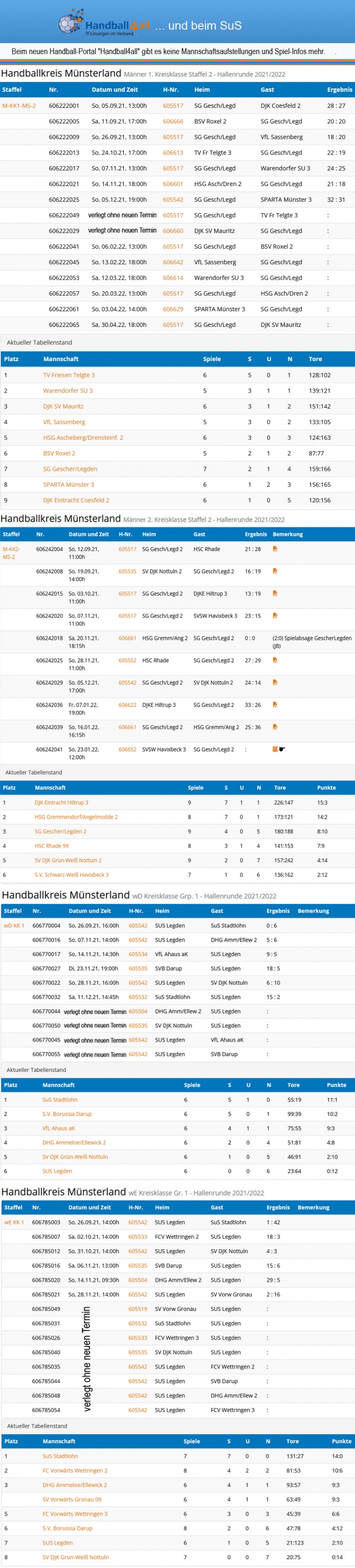Open hall 606652 link for game 606242041
This screenshot has width=355, height=1568.
pos(128,749)
